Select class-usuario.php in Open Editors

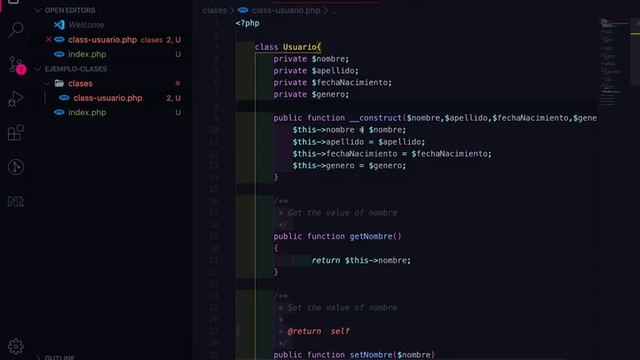coord(102,40)
